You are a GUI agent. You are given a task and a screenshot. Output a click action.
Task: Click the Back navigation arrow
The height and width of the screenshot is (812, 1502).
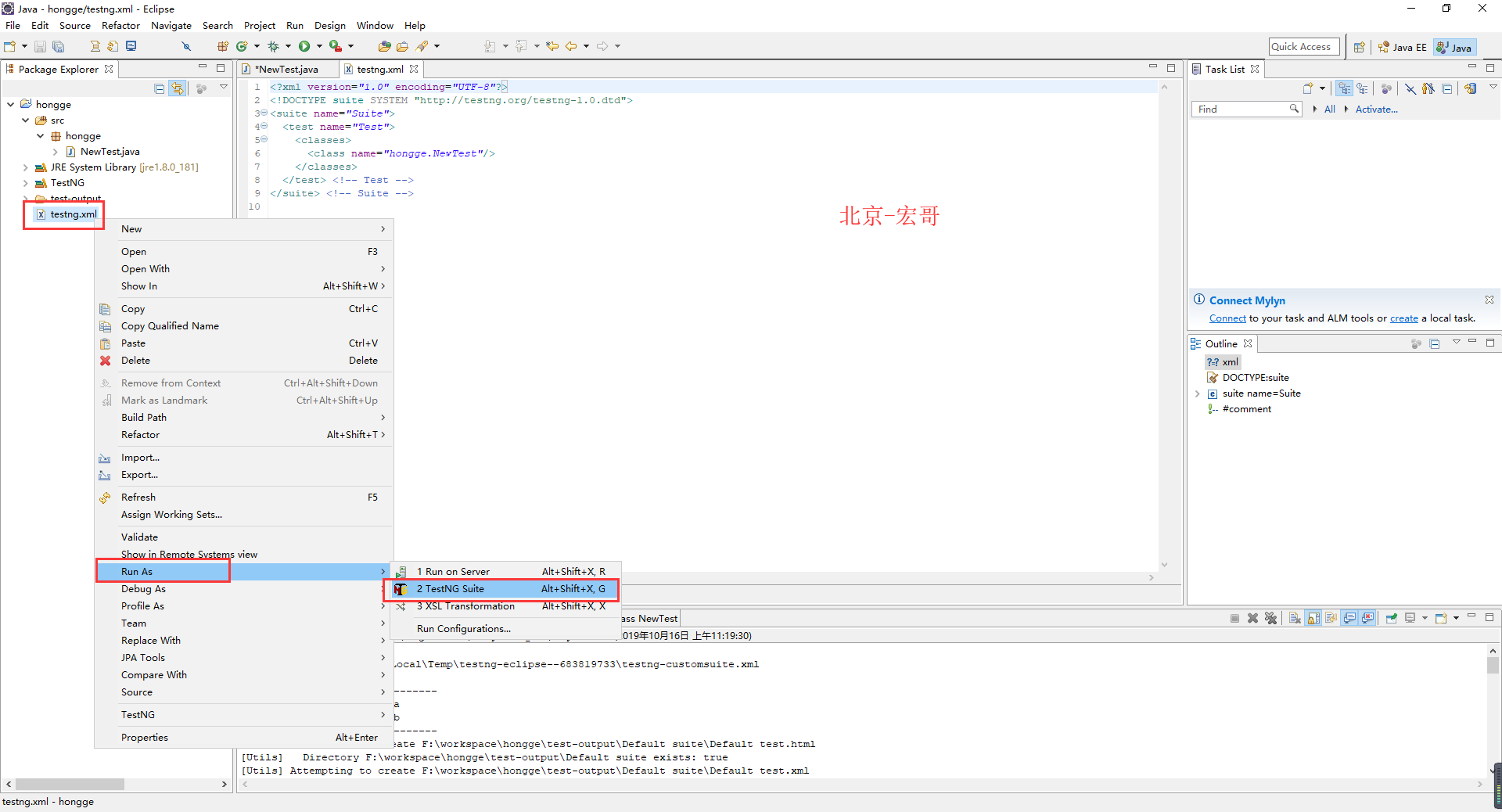click(x=571, y=46)
